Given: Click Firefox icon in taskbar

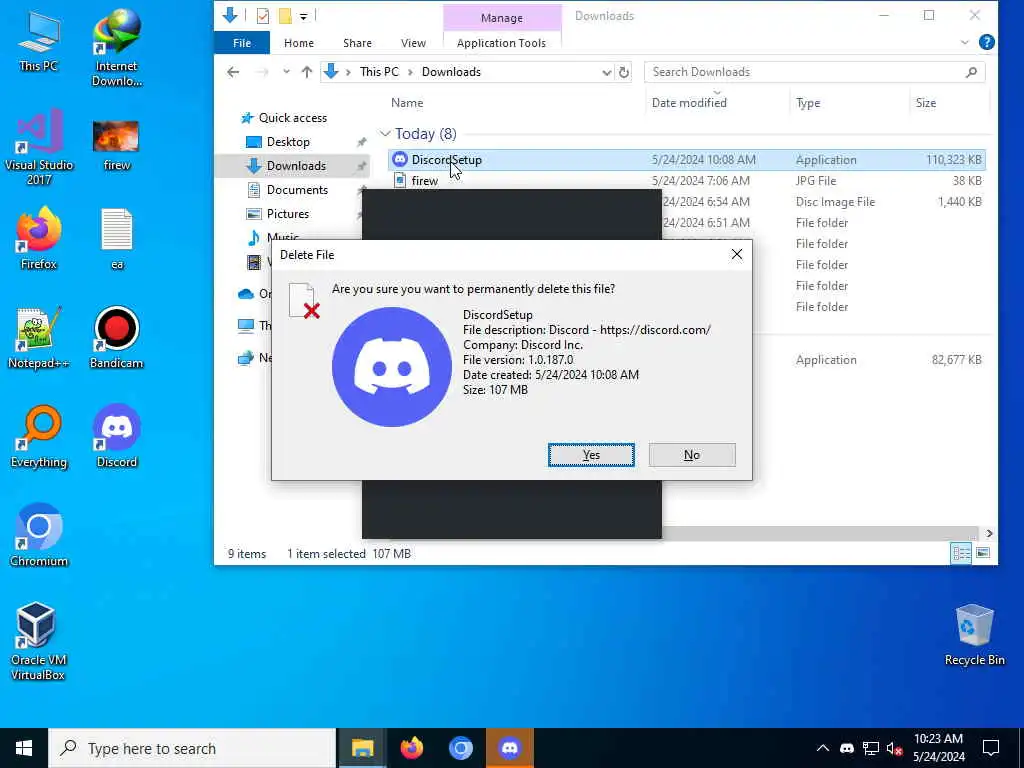Looking at the screenshot, I should tap(411, 748).
